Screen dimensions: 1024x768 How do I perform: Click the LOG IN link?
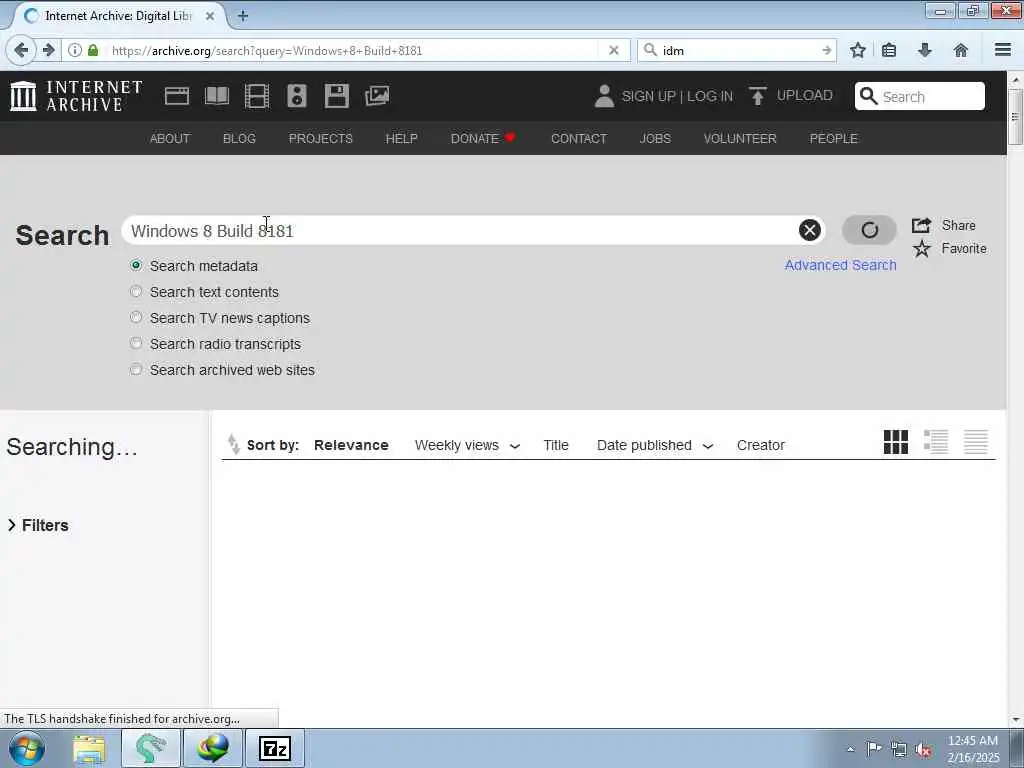pyautogui.click(x=710, y=96)
